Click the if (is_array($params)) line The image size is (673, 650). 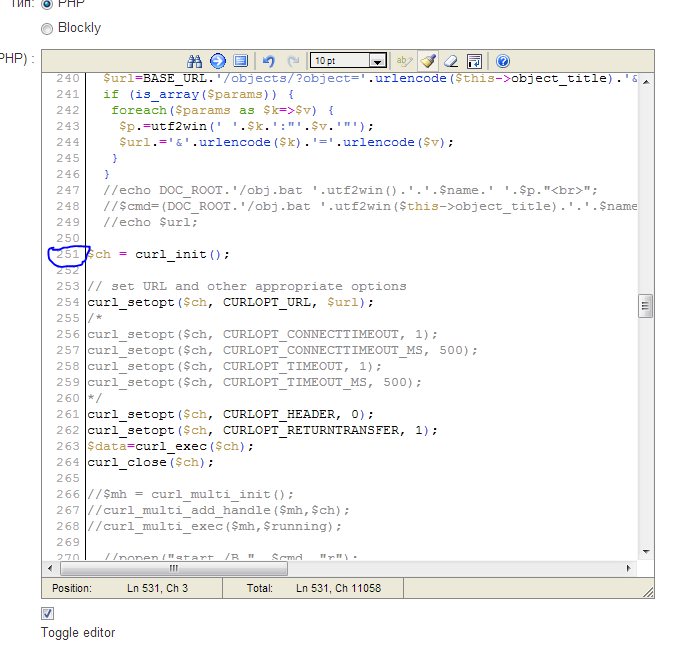198,94
